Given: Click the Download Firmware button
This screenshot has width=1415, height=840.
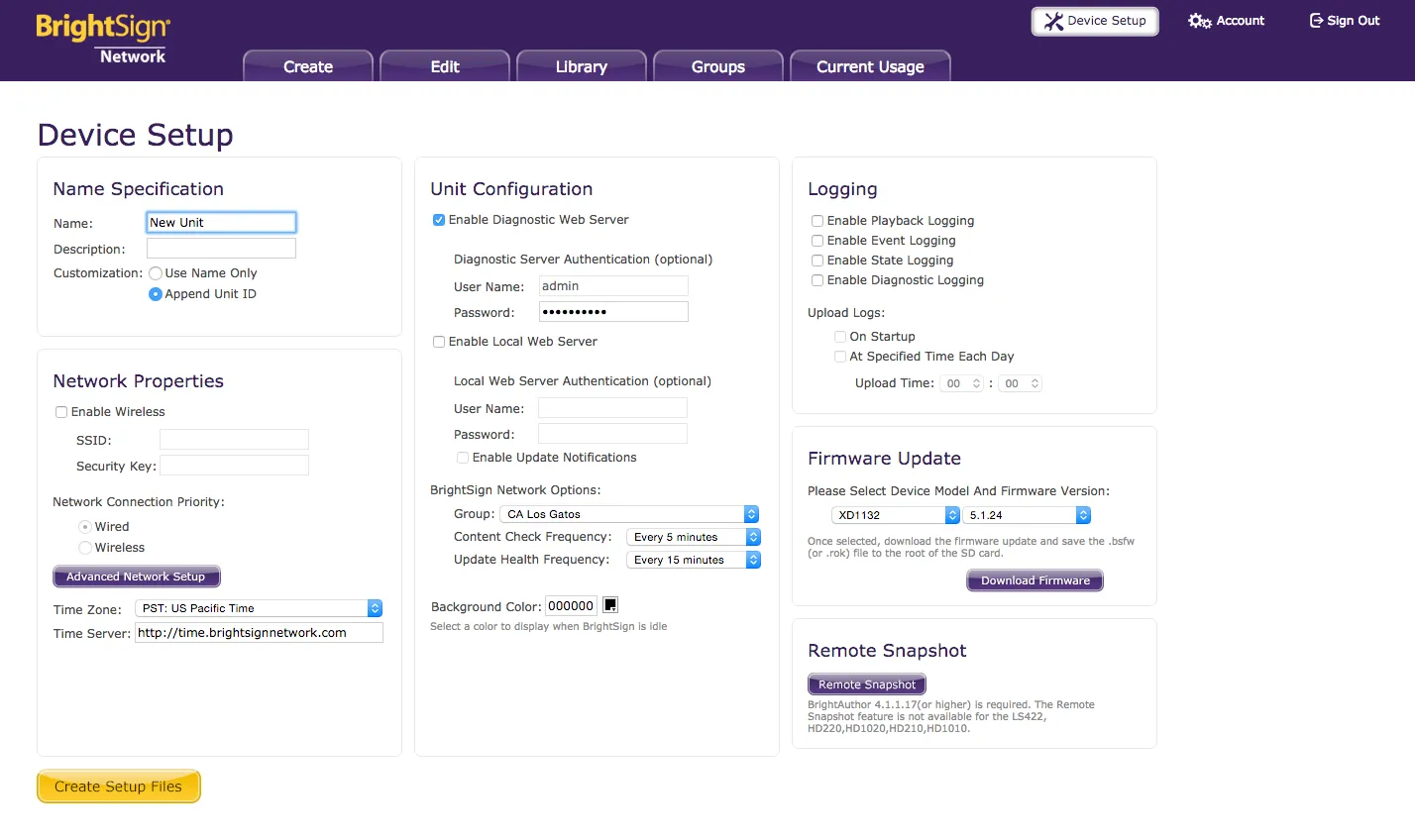Looking at the screenshot, I should click(1035, 580).
